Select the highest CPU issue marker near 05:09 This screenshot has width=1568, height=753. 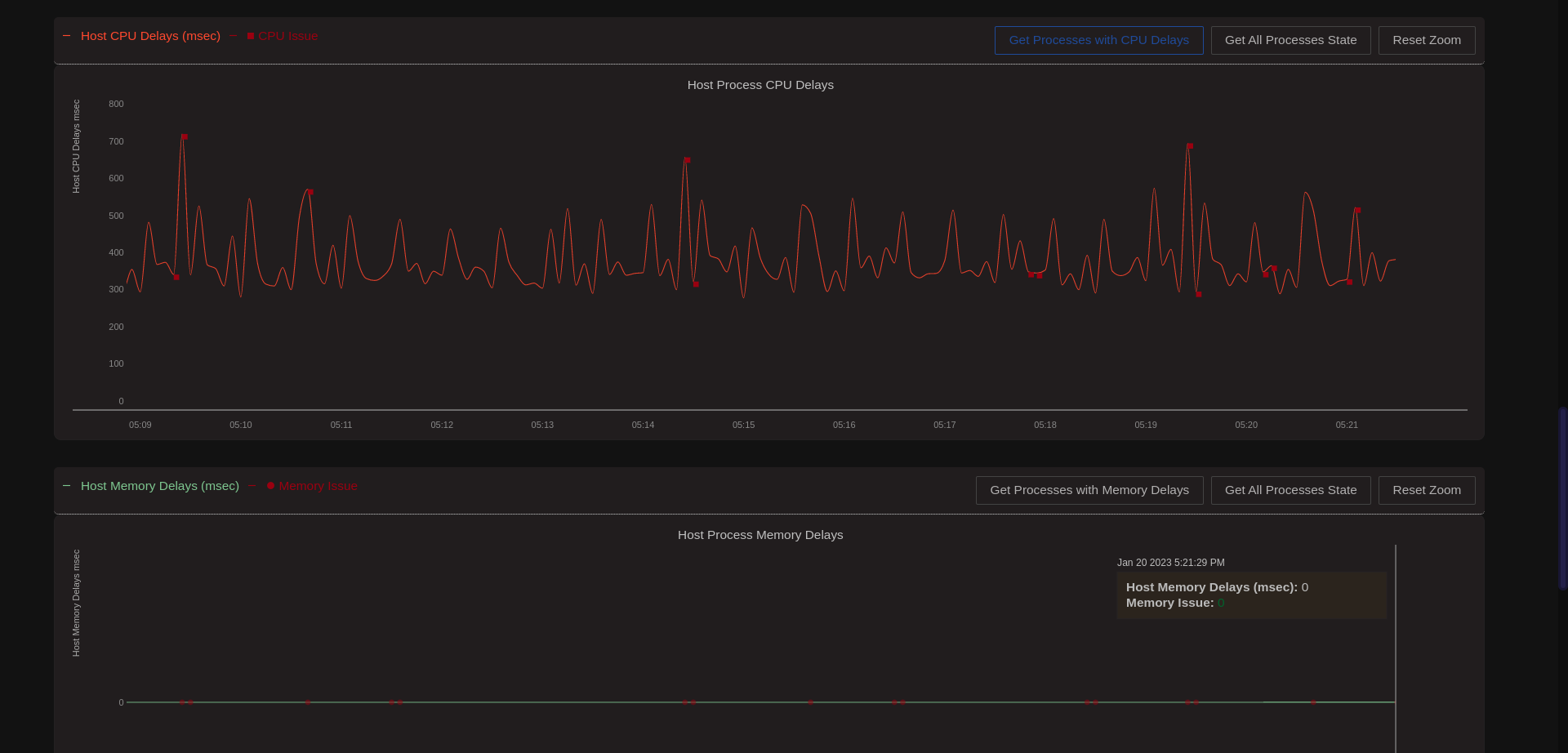[185, 136]
